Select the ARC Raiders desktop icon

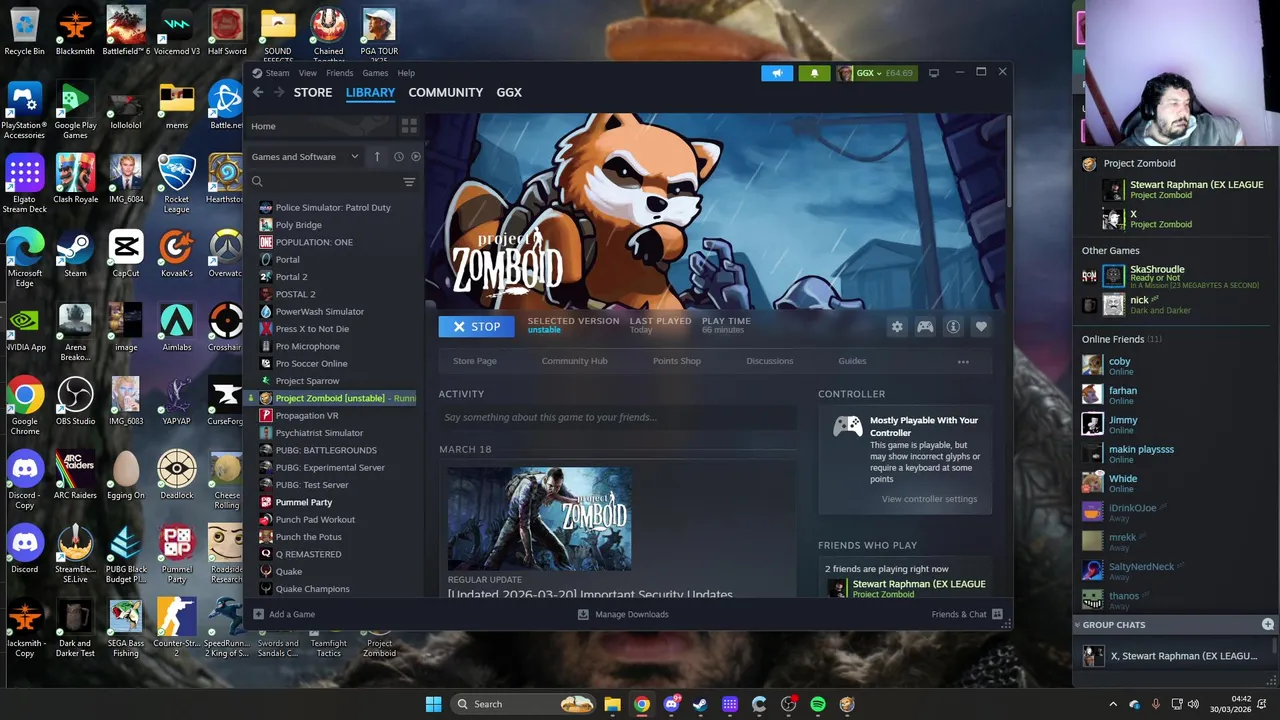pos(75,476)
